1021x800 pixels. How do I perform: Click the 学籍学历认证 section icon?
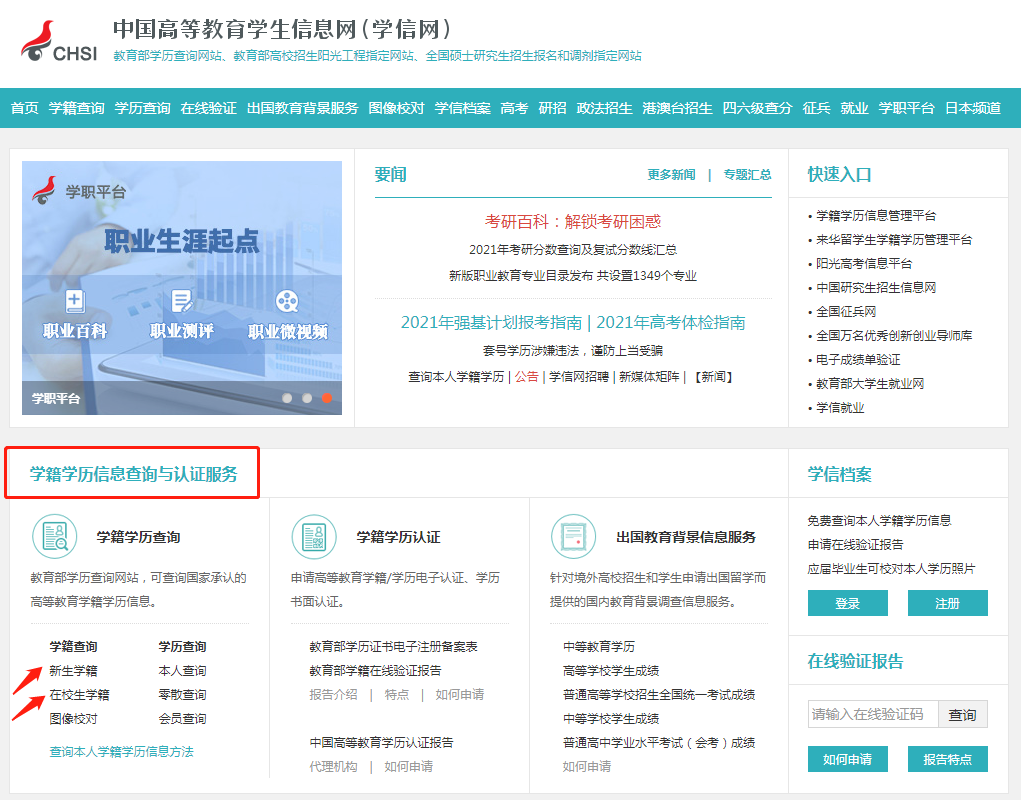[x=314, y=537]
